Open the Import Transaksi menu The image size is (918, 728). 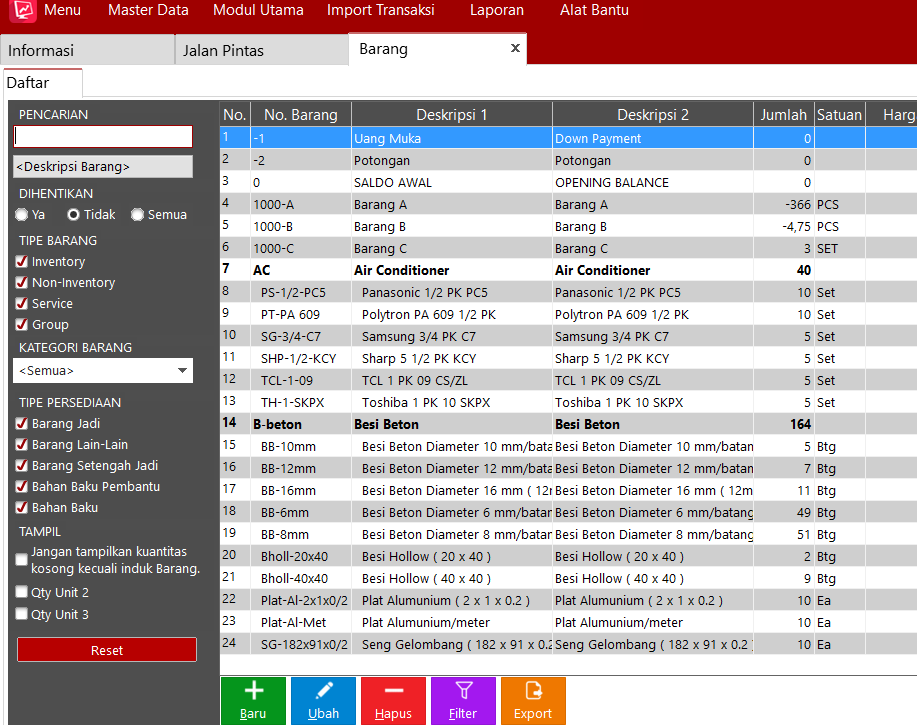(381, 10)
